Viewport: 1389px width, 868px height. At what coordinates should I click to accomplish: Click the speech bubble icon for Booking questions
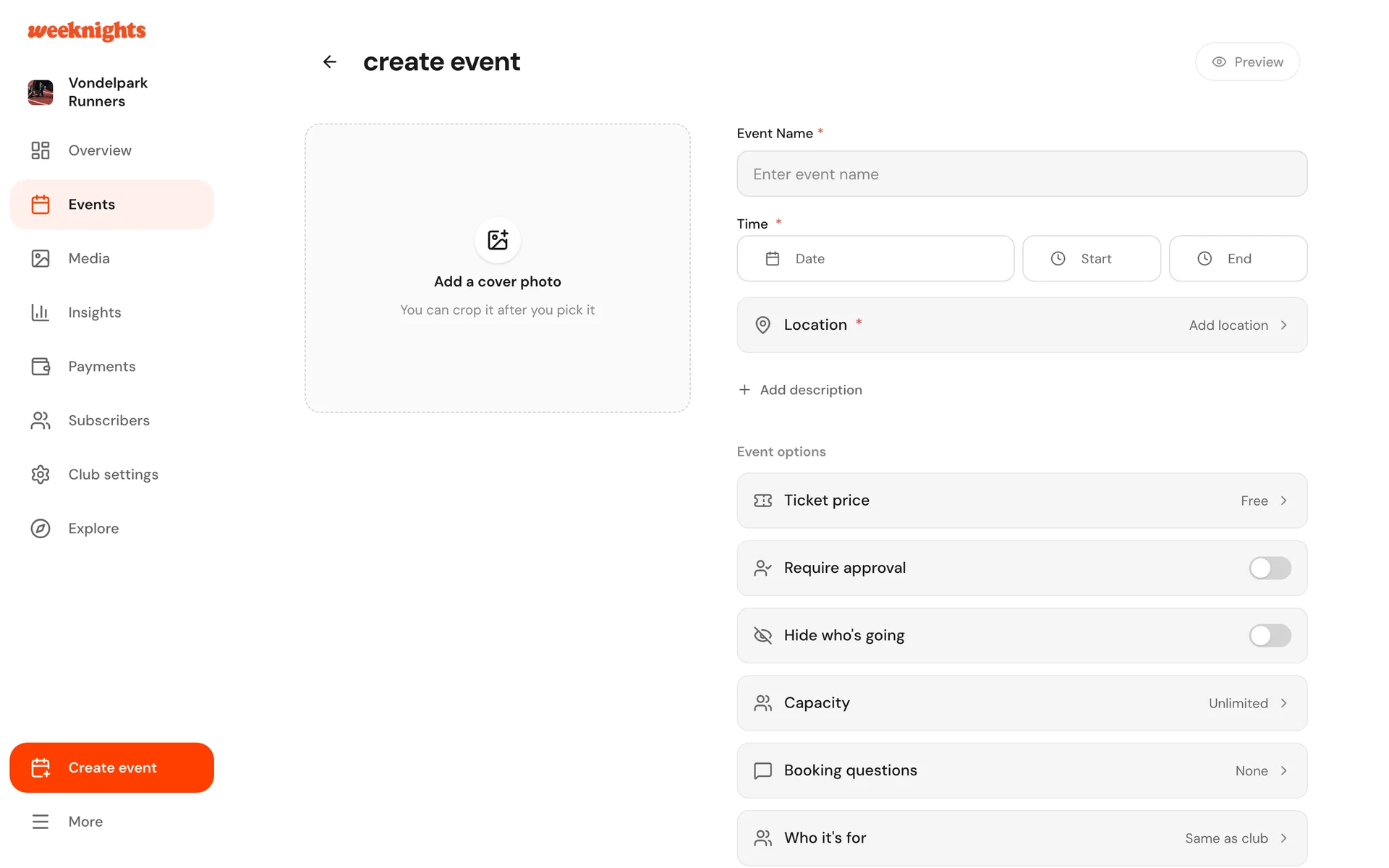(x=763, y=770)
